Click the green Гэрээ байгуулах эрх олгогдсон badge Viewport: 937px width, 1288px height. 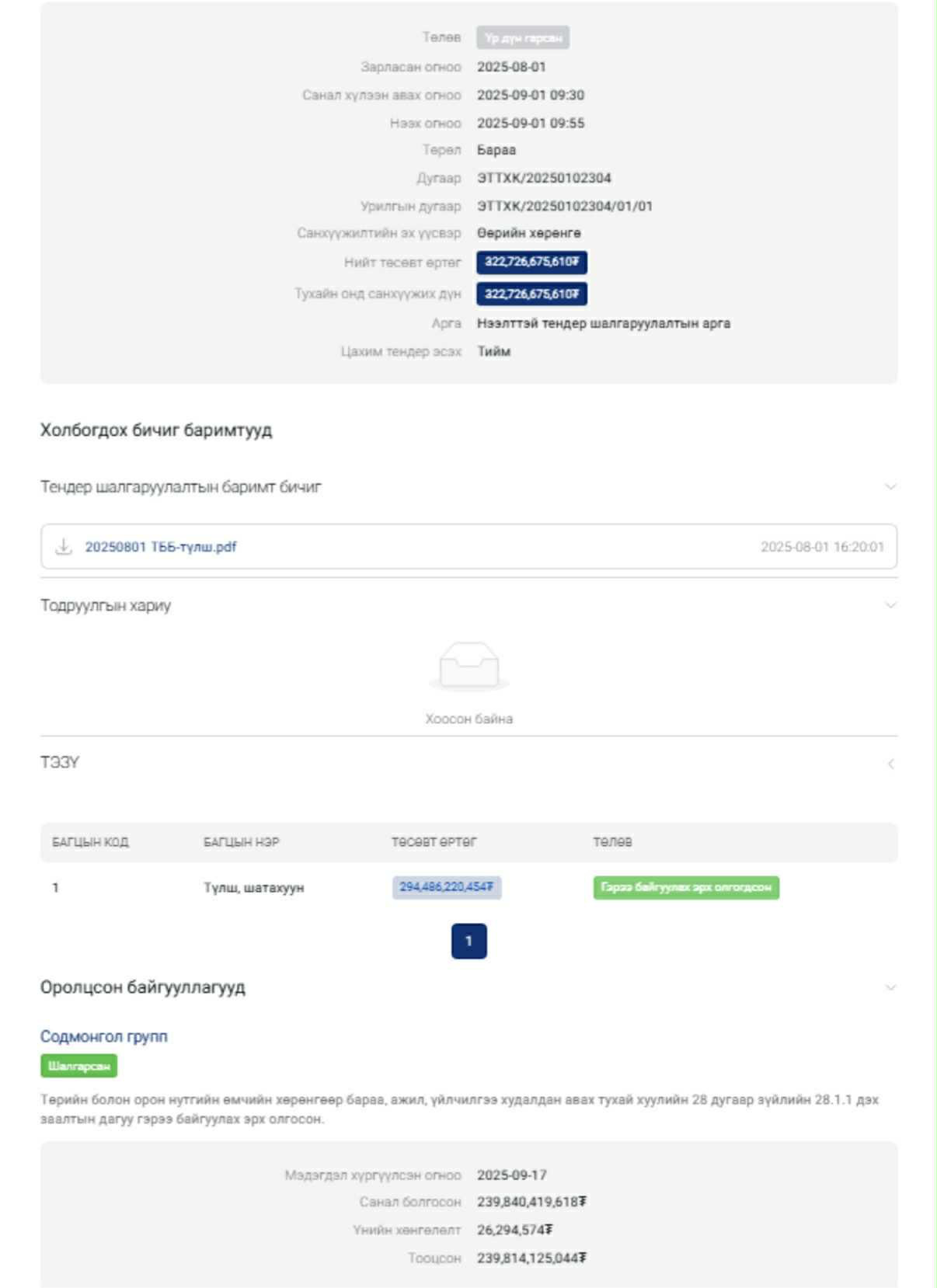(686, 888)
